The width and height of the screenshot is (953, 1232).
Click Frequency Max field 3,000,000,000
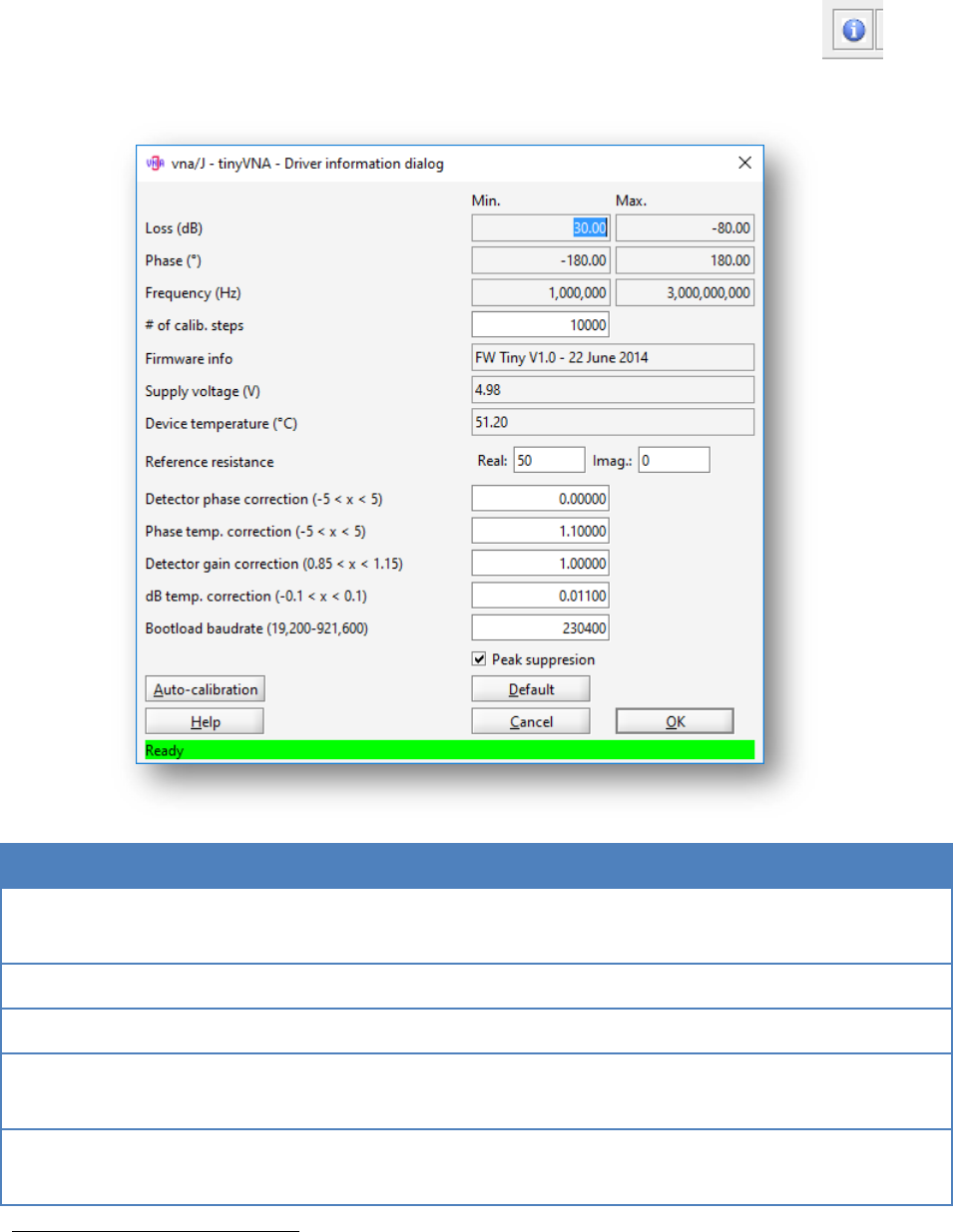685,292
